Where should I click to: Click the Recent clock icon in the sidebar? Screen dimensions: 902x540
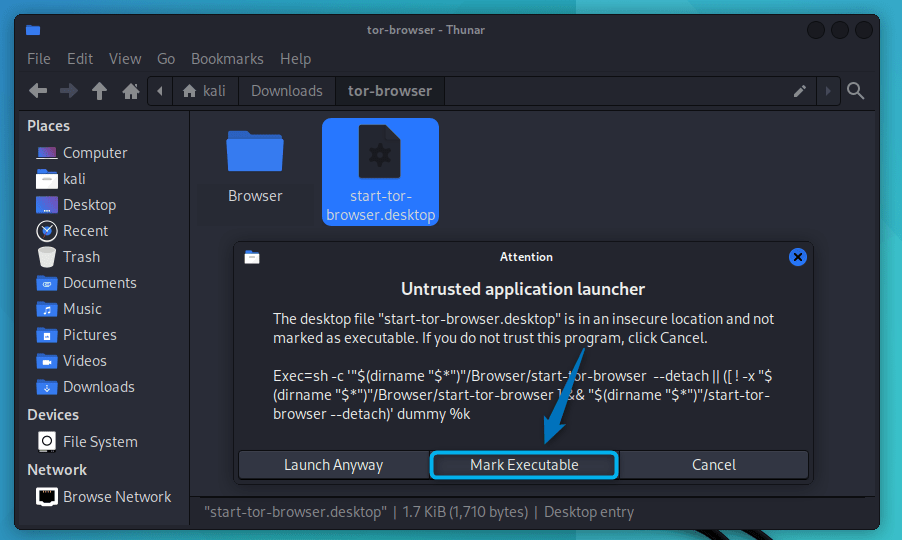[x=47, y=231]
